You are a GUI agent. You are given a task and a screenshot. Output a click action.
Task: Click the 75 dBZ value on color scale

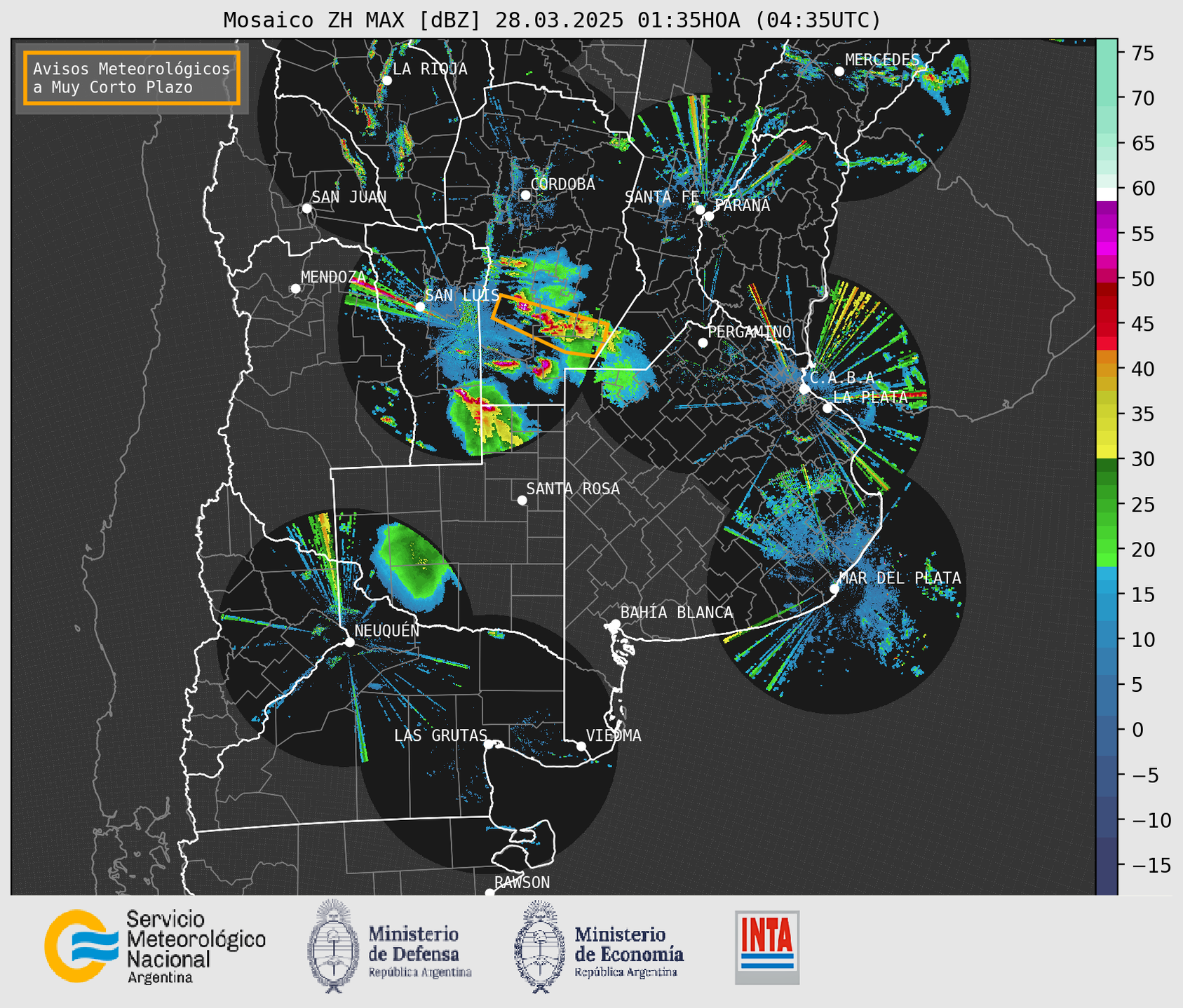pos(1142,53)
